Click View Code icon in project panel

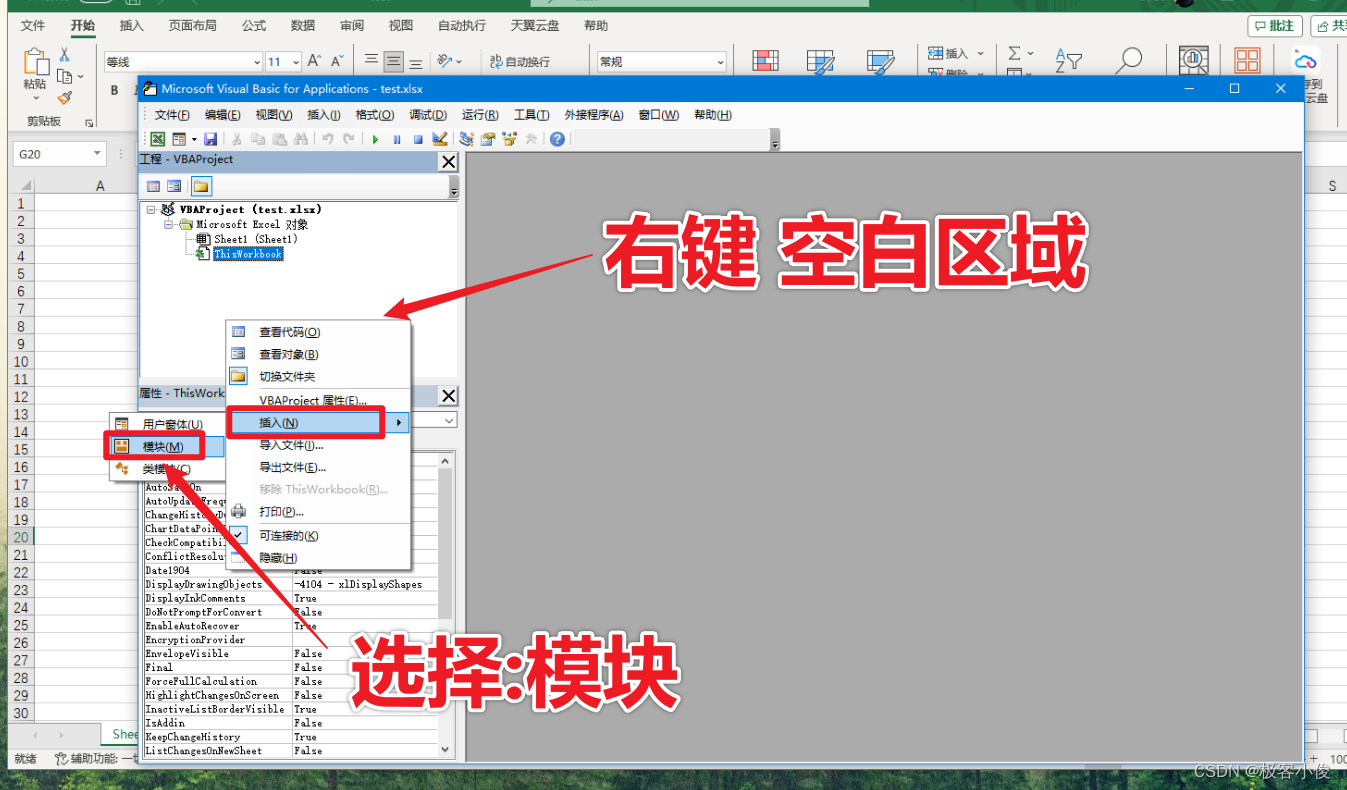point(154,186)
